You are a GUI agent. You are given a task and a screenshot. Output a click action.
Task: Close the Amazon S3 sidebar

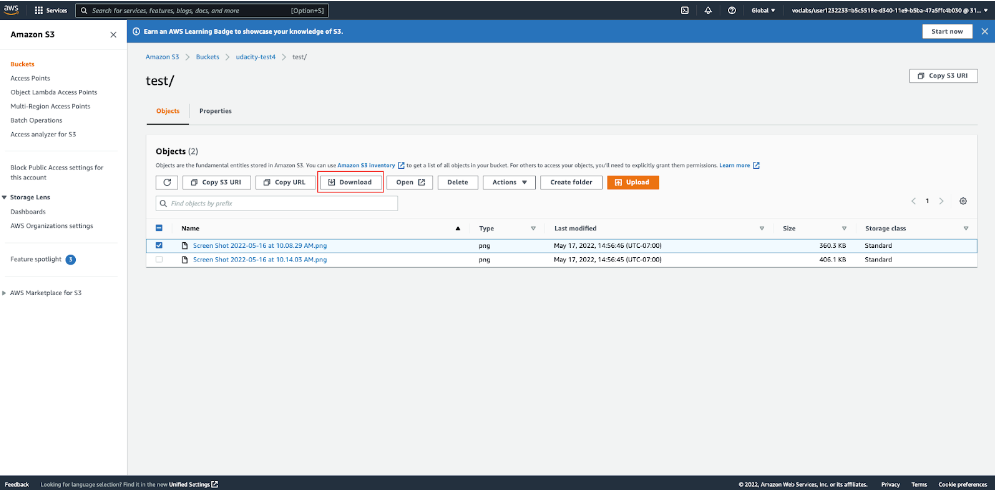coord(113,35)
